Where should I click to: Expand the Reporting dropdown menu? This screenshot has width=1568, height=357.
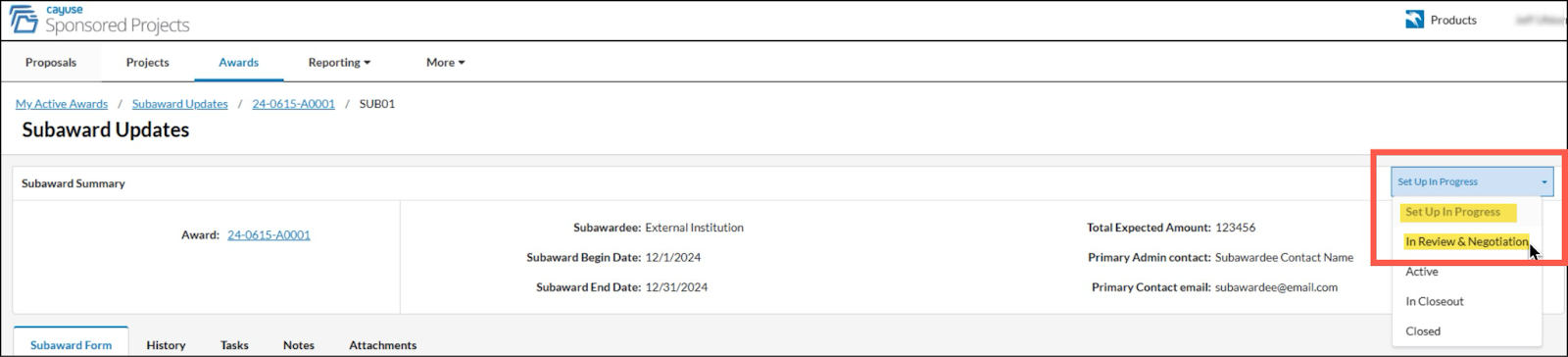click(339, 62)
